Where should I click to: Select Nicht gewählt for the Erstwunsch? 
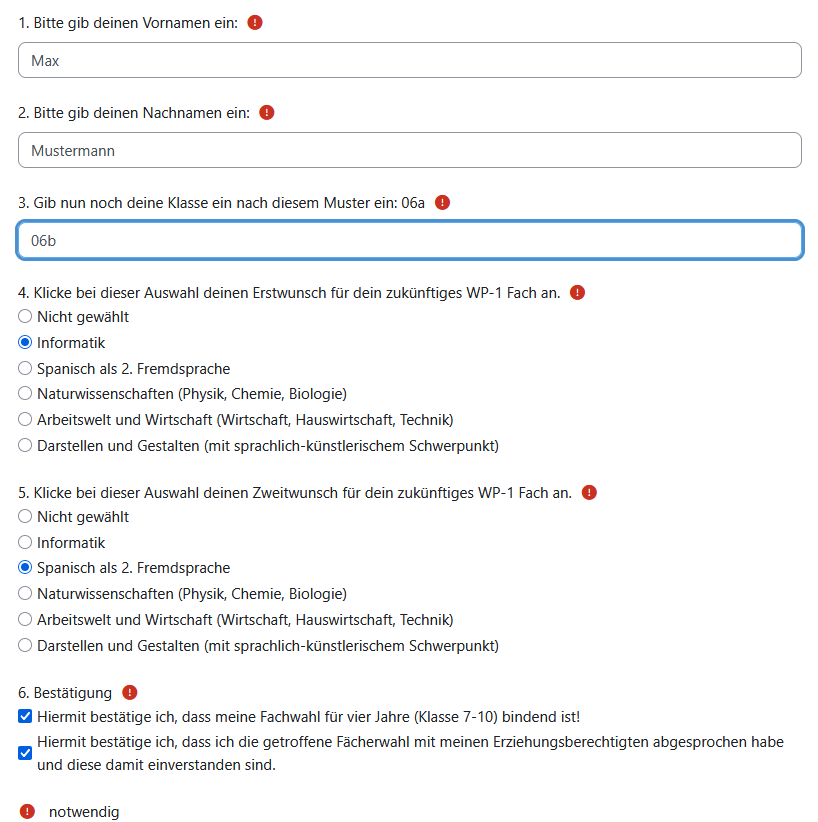(24, 316)
